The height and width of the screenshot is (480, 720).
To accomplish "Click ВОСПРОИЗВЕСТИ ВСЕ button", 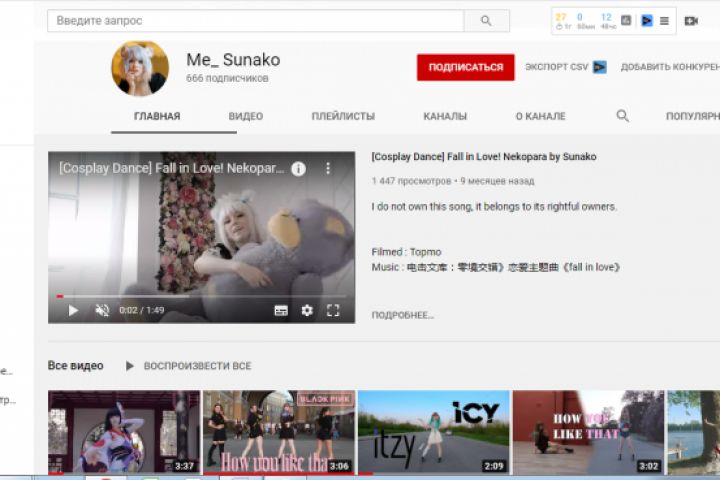I will tap(189, 366).
